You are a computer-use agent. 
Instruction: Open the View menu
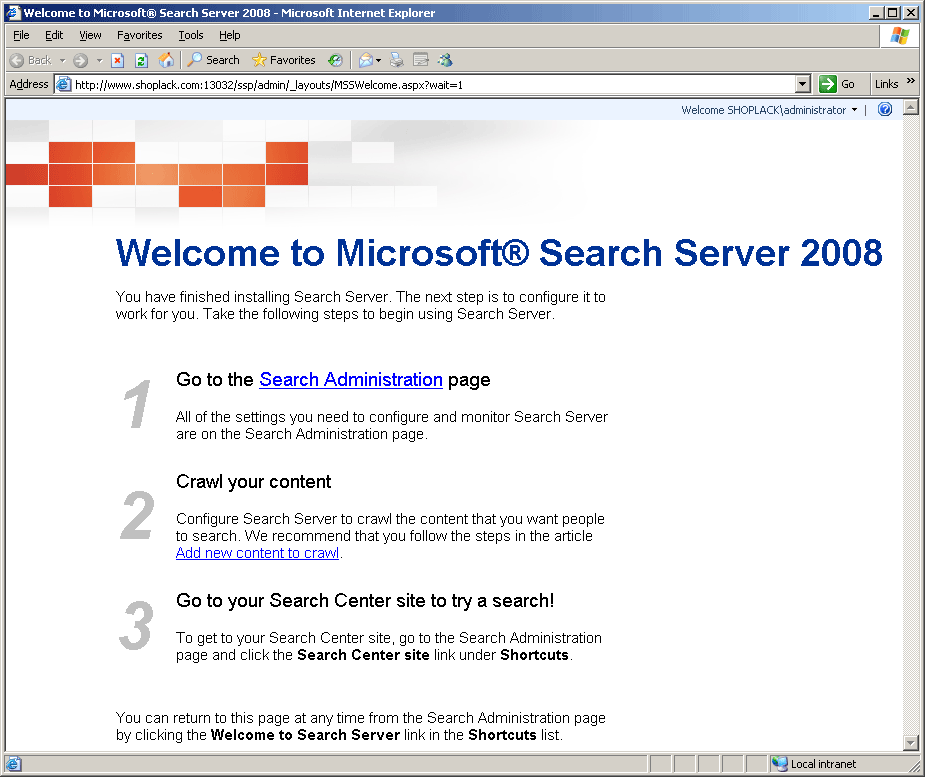90,35
